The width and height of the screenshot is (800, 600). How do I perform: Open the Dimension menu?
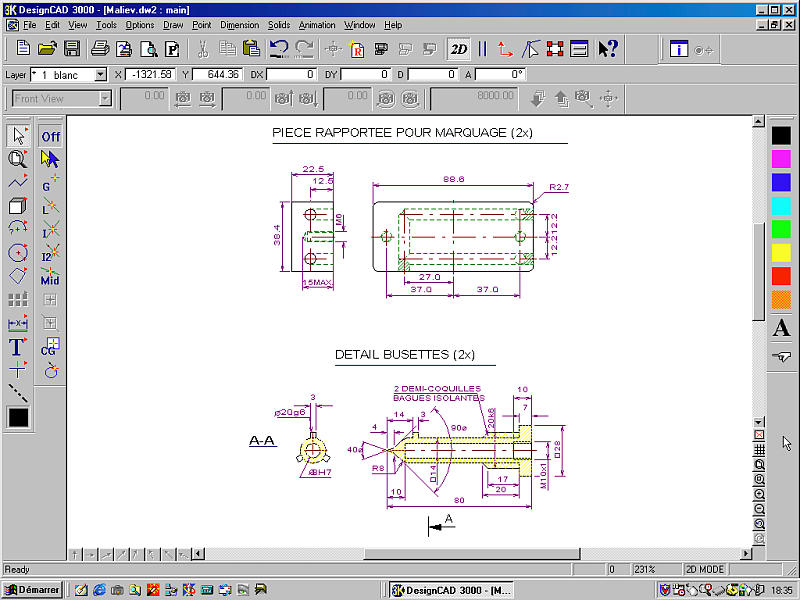point(239,24)
